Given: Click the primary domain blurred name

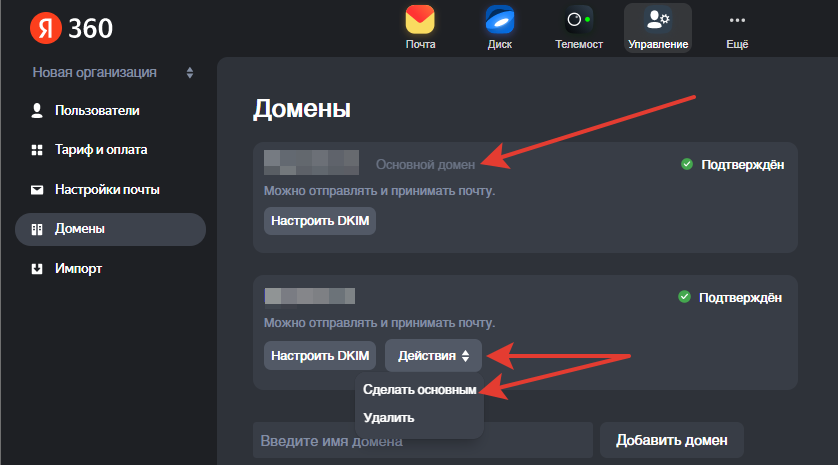Looking at the screenshot, I should (312, 162).
